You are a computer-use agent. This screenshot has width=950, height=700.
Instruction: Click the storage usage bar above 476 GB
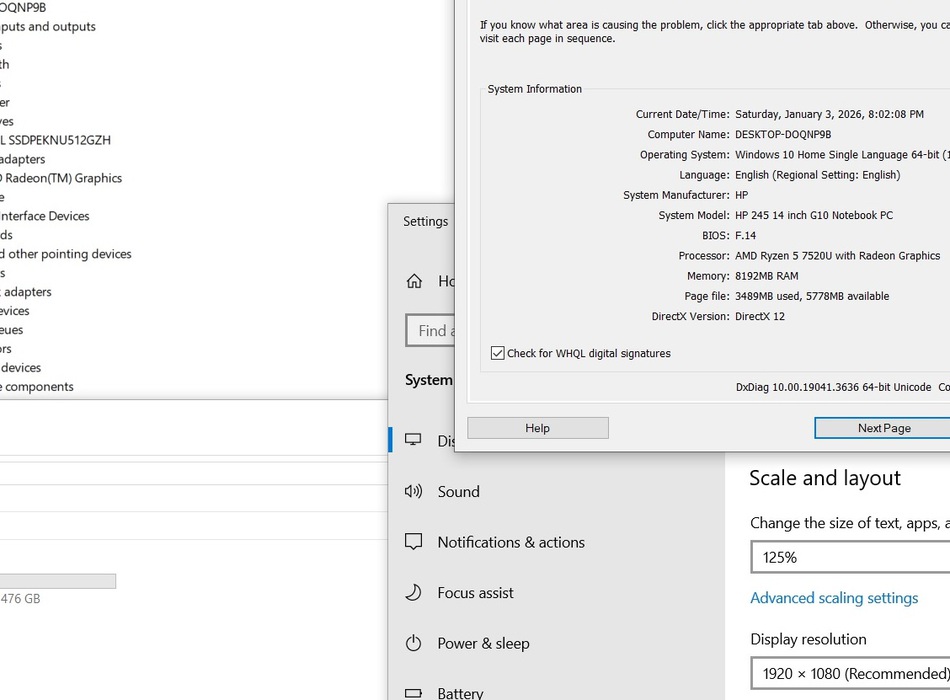pos(57,581)
